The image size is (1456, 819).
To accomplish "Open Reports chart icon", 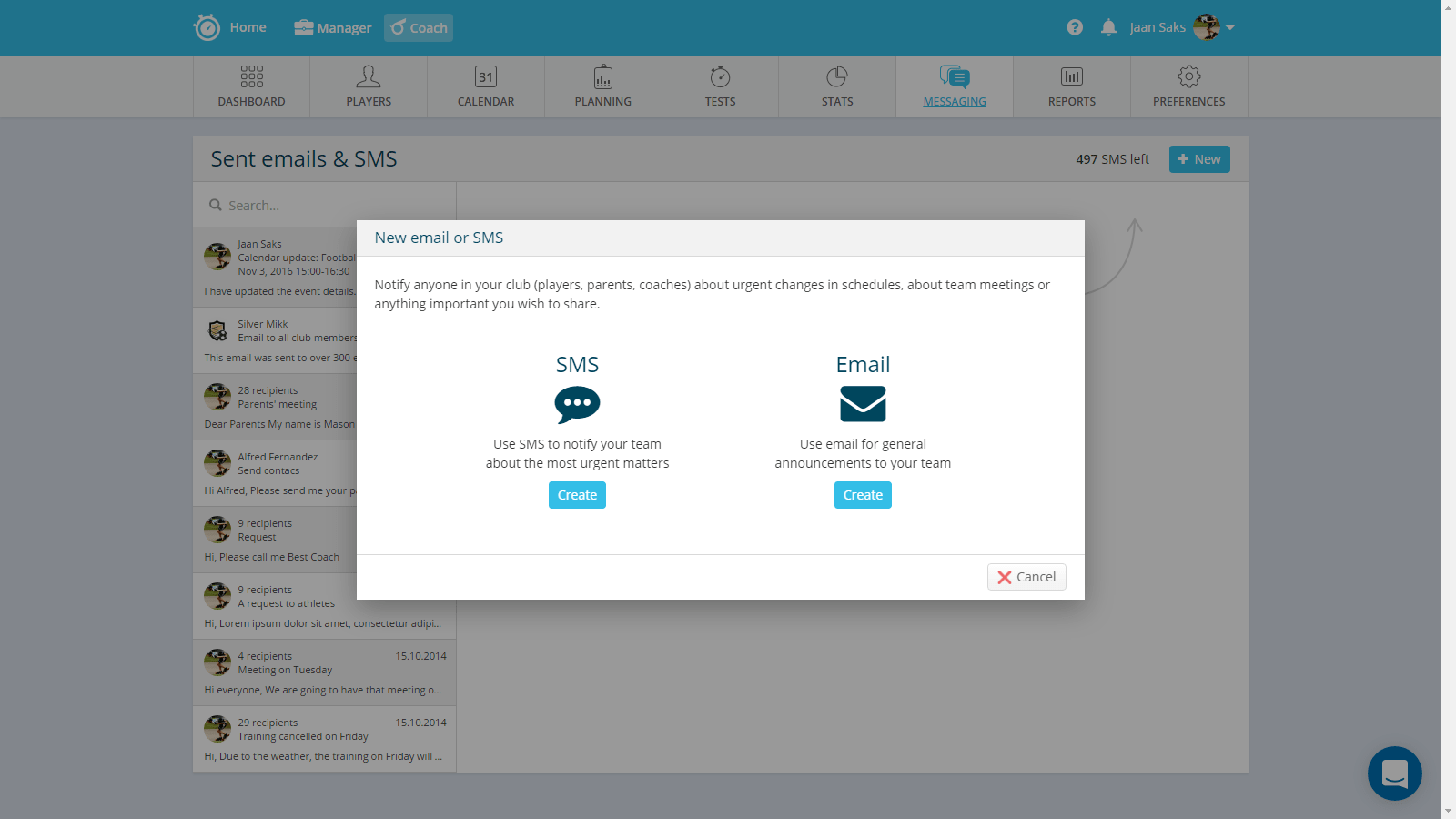I will pos(1072,76).
